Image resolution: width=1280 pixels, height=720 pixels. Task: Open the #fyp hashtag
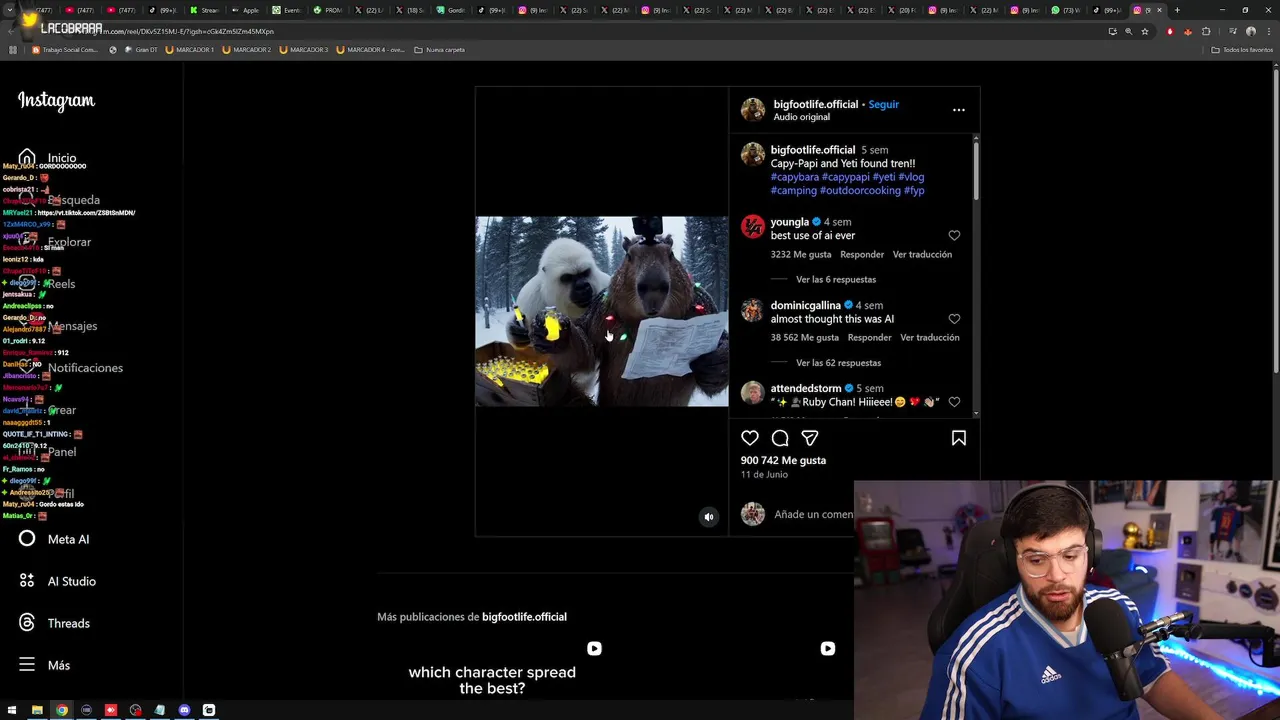[x=914, y=190]
